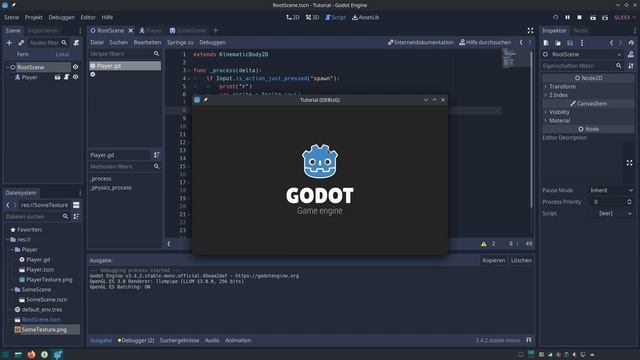Open the Szene menu
This screenshot has height=360, width=640.
[x=11, y=18]
